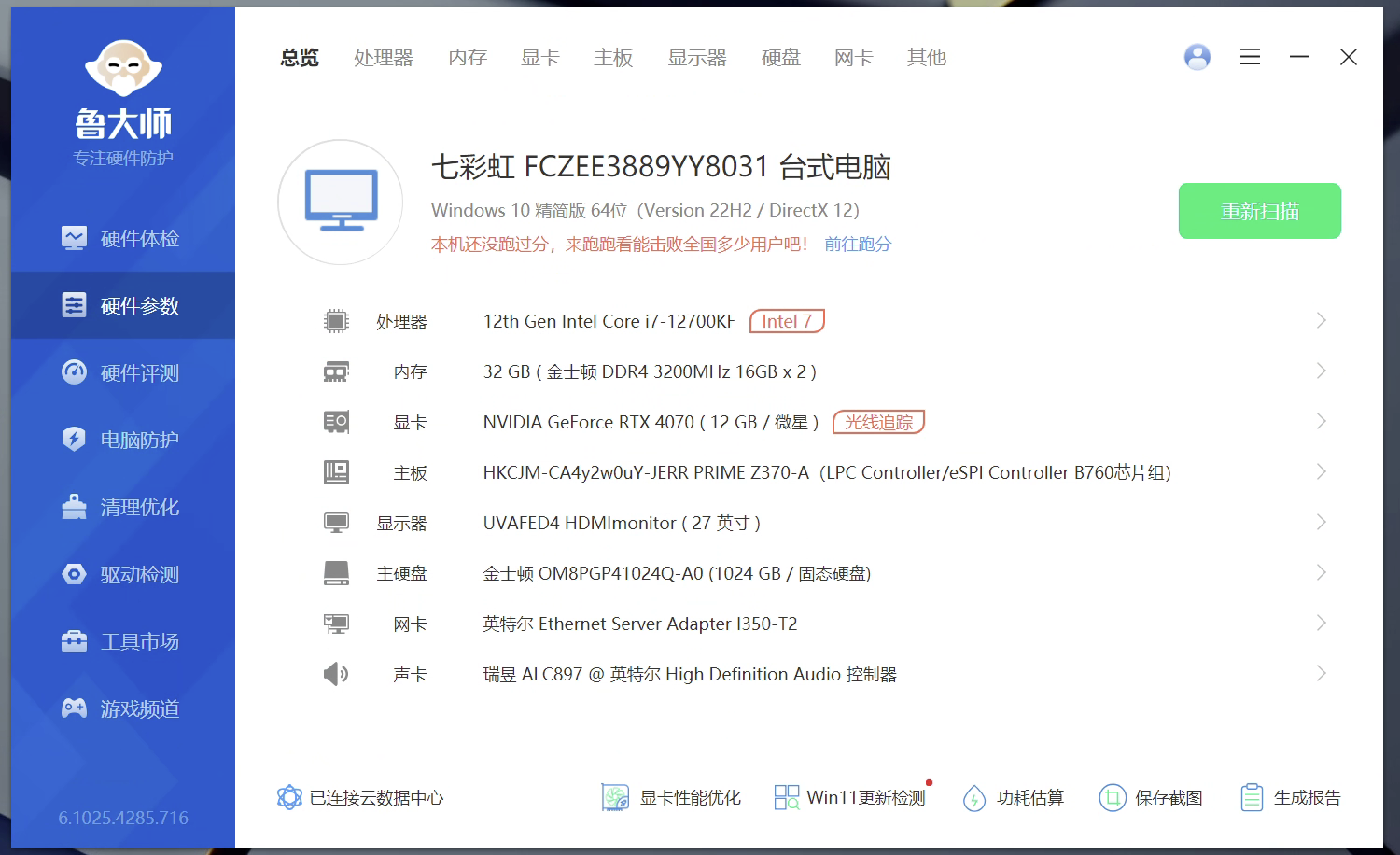1400x855 pixels.
Task: Open the 硬件体检 sidebar section
Action: 122,239
